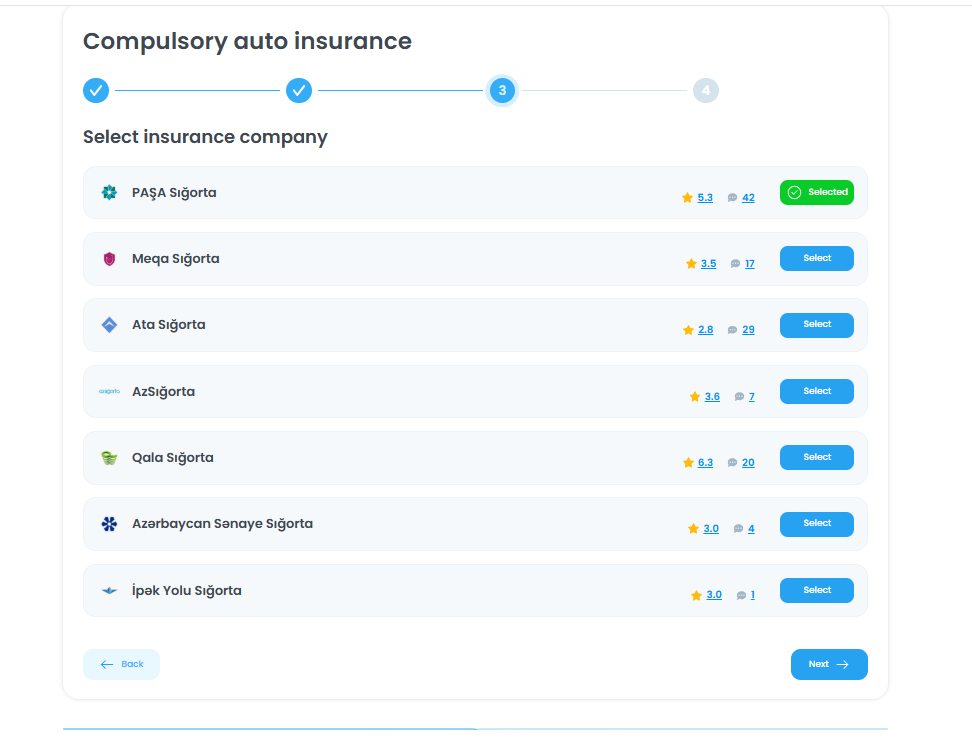Select Ata Sığorta as insurance company
This screenshot has width=972, height=754.
click(816, 324)
